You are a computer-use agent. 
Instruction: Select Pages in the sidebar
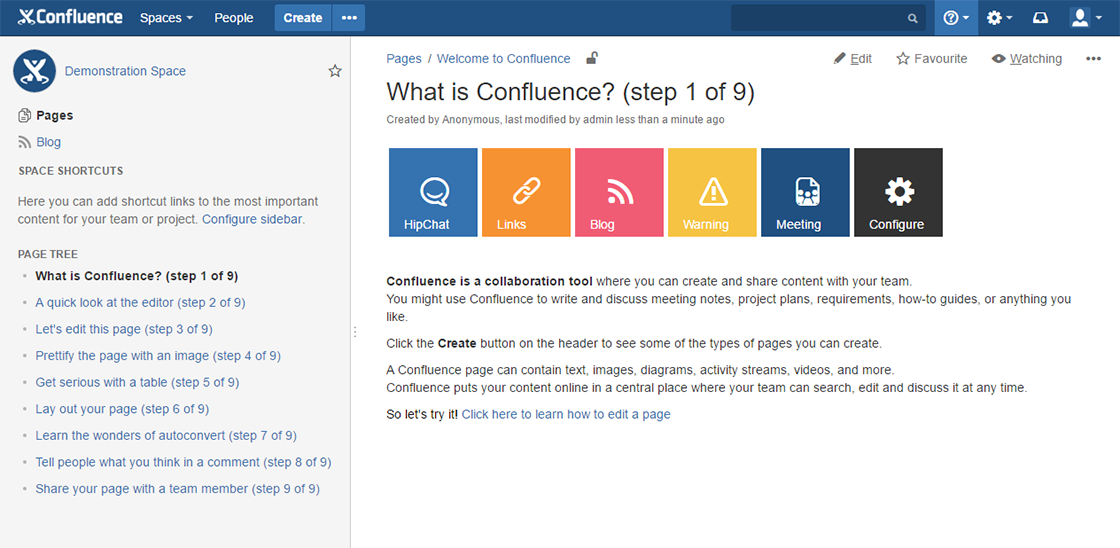[46, 115]
